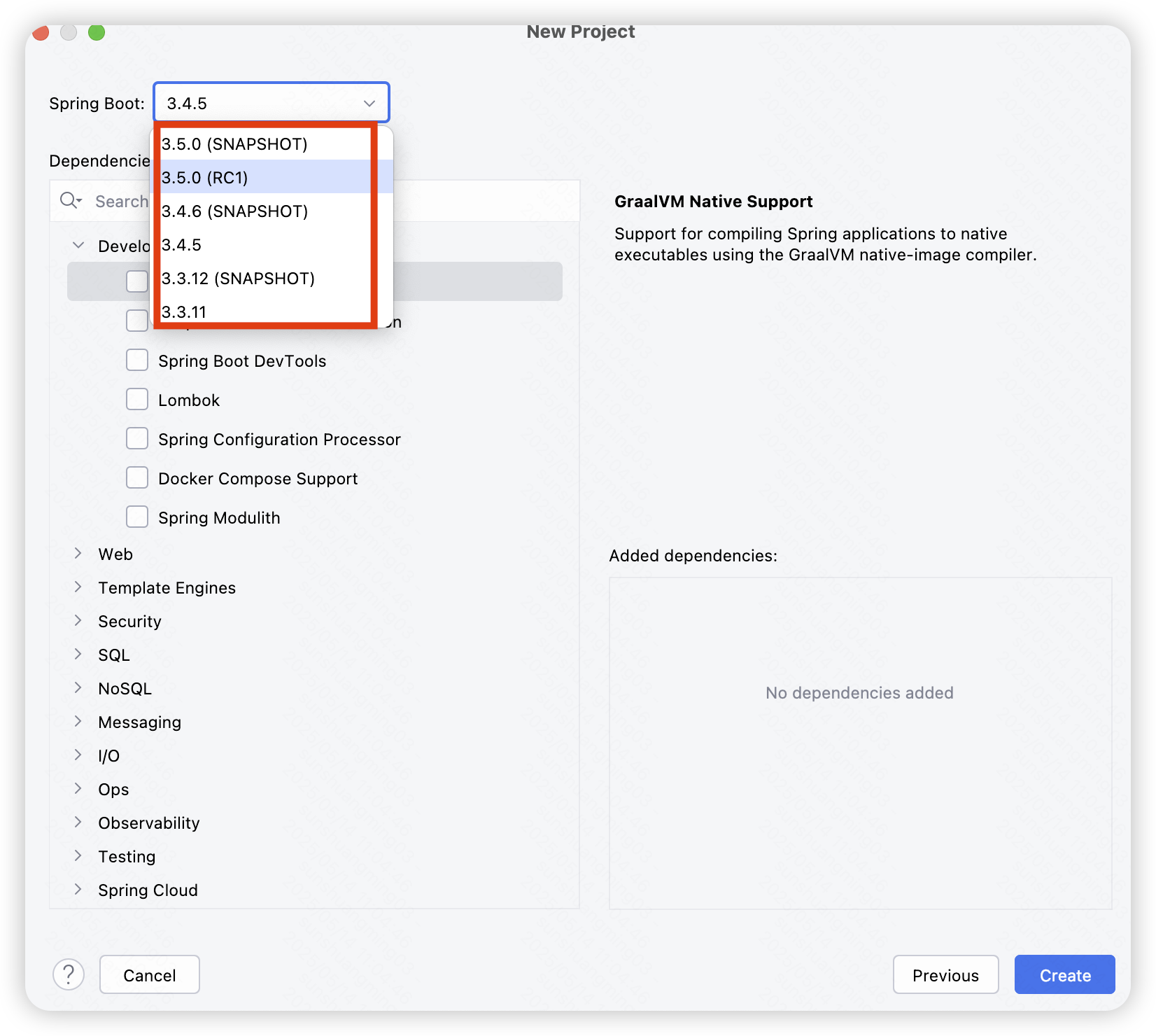Click the Cancel button

150,974
